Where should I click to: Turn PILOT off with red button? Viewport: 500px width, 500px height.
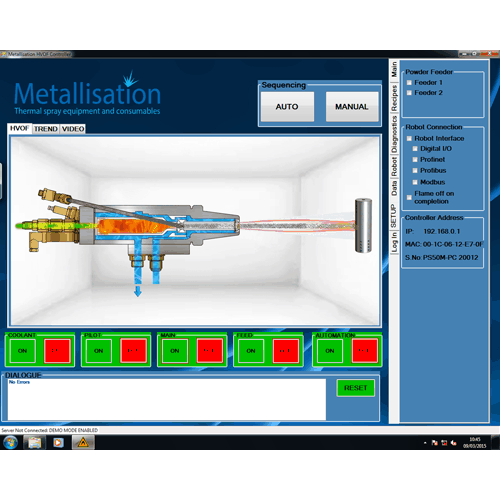tap(133, 351)
